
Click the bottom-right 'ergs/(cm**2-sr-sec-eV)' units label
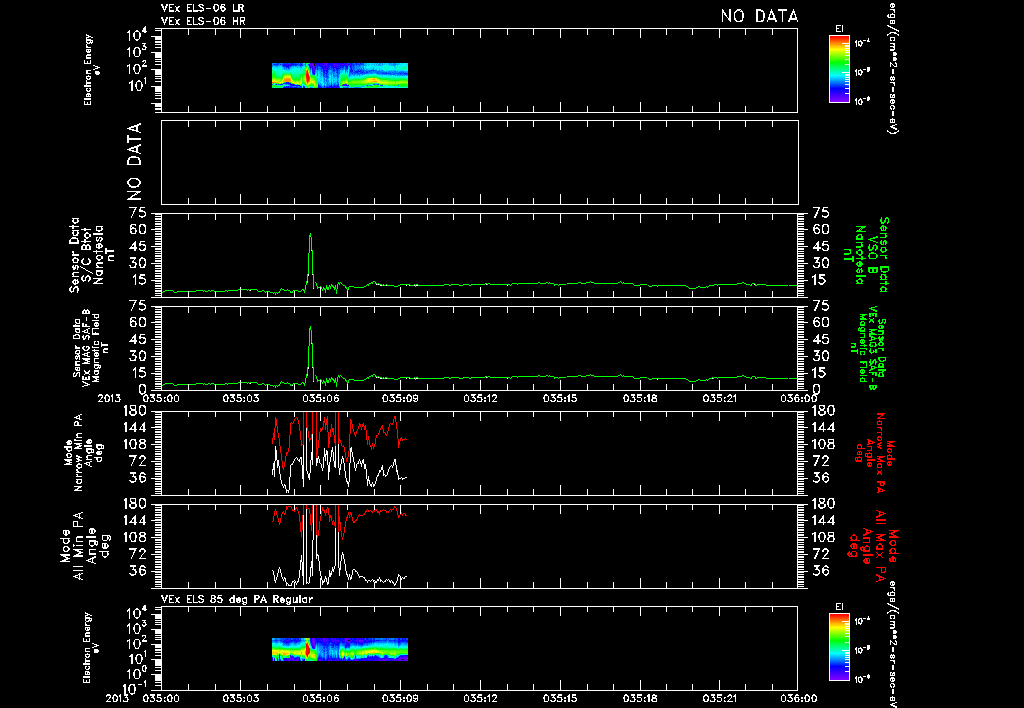tap(892, 645)
